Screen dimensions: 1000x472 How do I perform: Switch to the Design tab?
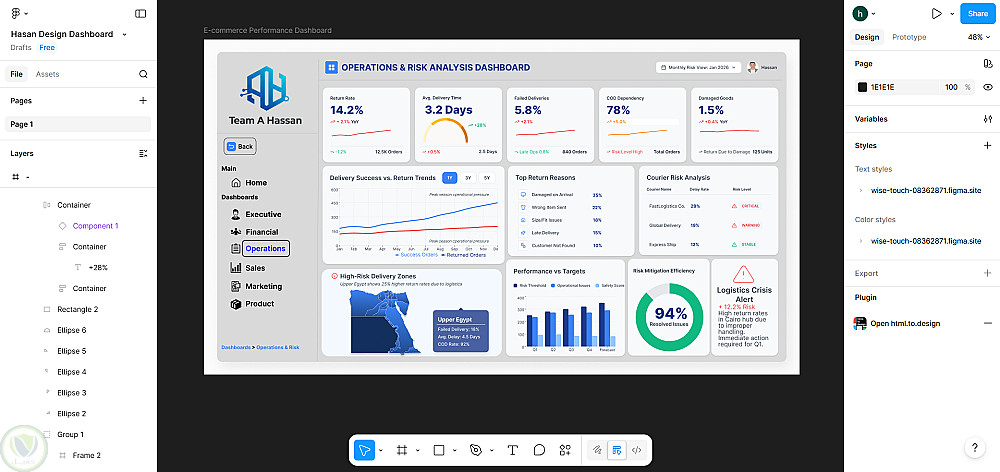867,37
